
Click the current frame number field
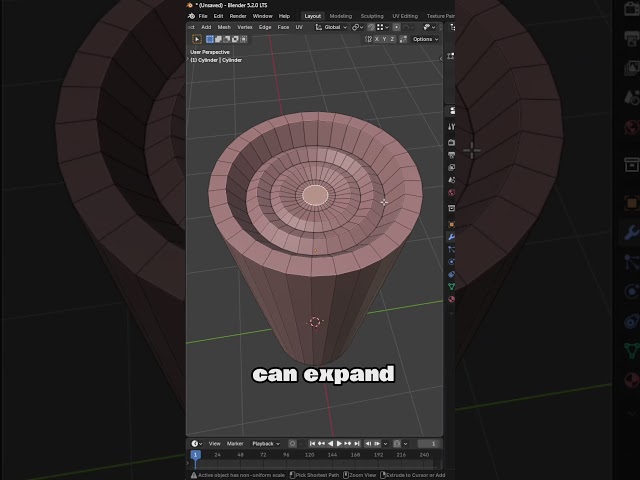(429, 444)
